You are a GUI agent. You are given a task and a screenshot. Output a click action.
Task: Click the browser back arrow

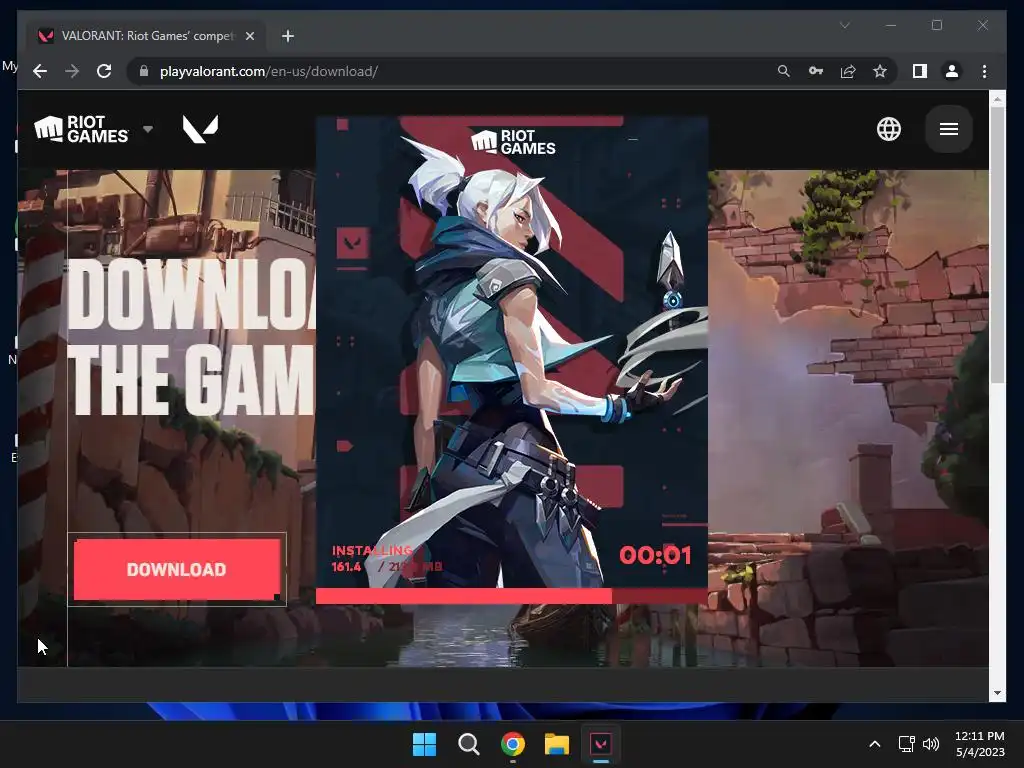40,71
